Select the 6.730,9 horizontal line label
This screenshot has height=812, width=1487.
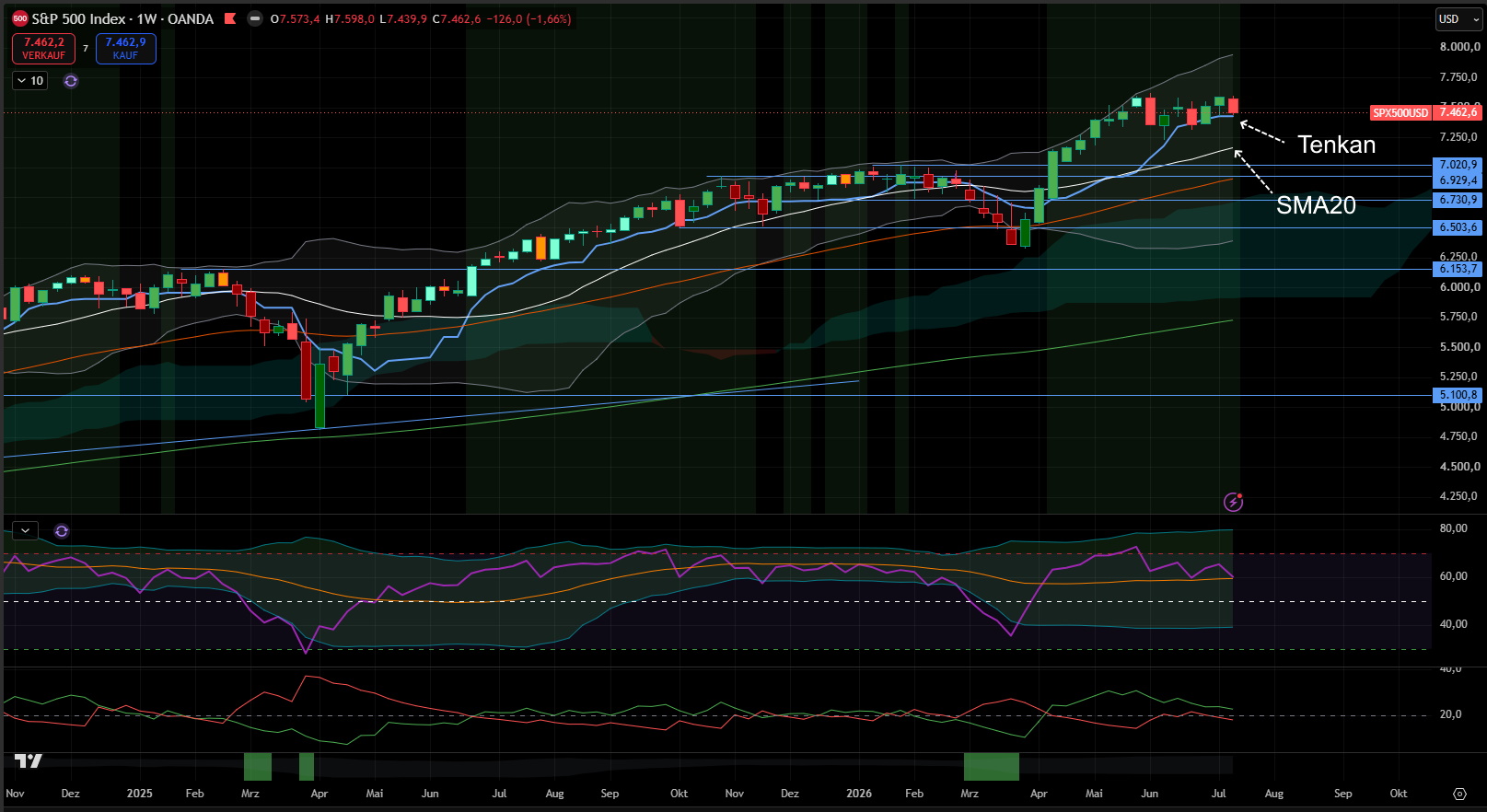[x=1458, y=200]
